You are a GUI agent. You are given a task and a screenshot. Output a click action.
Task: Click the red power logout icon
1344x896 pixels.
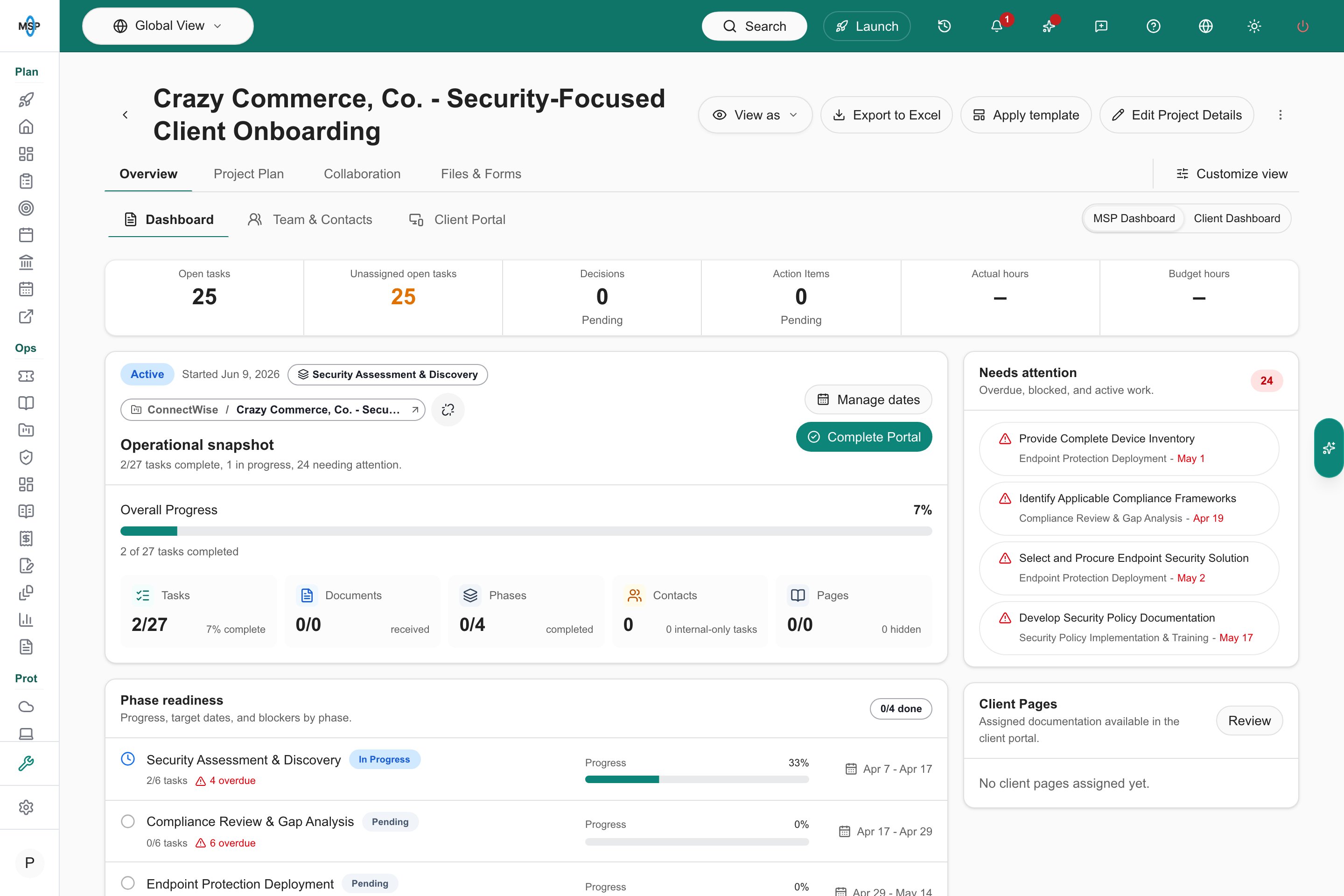1303,26
